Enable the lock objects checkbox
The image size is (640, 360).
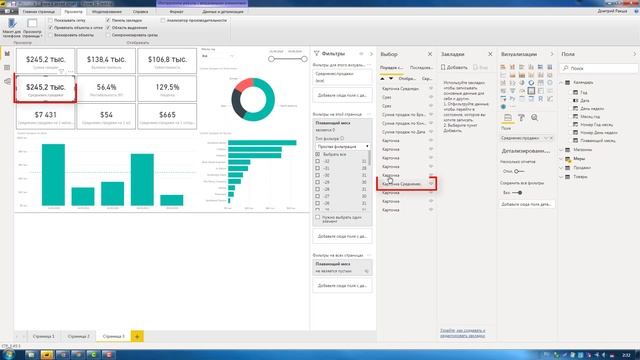(x=51, y=35)
